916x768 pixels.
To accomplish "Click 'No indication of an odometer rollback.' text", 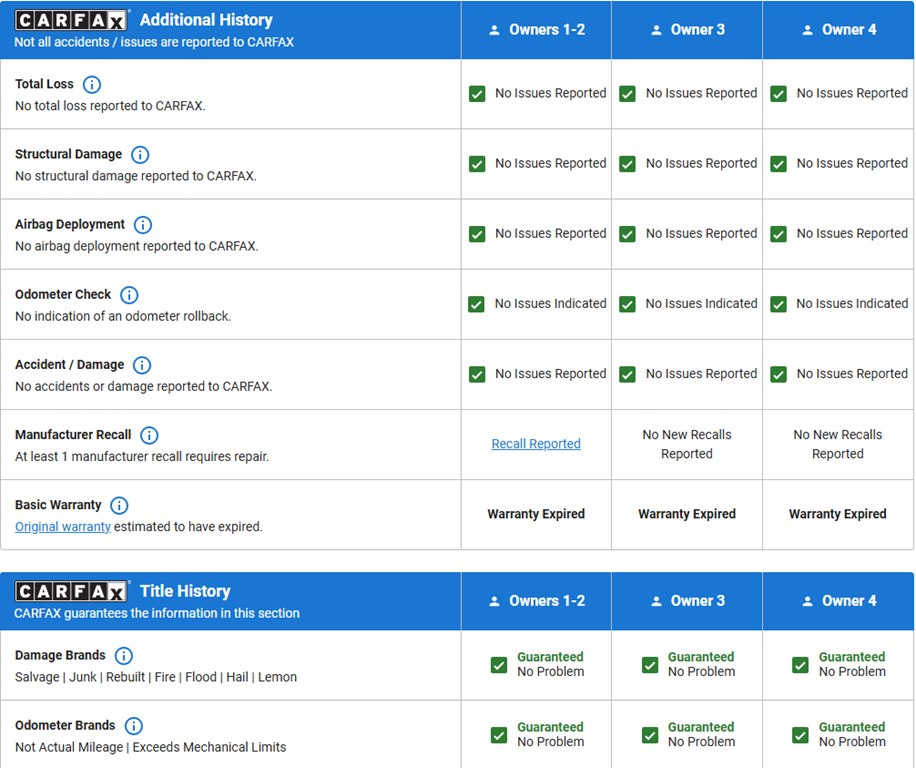I will click(123, 316).
